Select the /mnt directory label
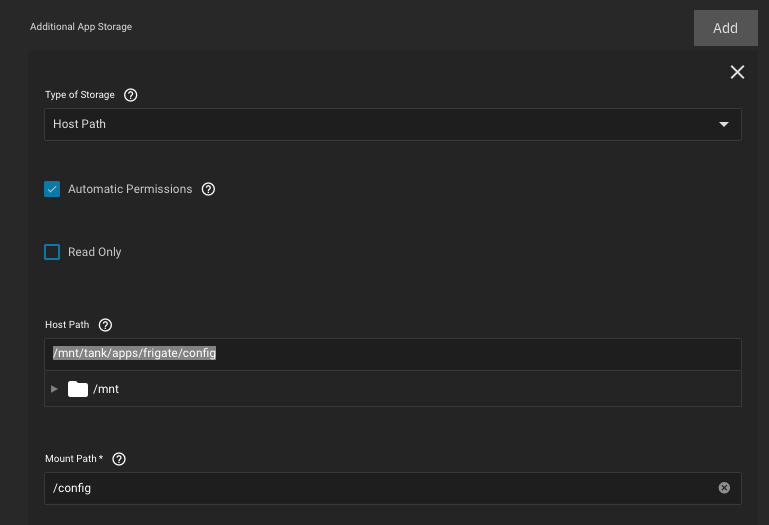This screenshot has width=769, height=525. click(106, 389)
